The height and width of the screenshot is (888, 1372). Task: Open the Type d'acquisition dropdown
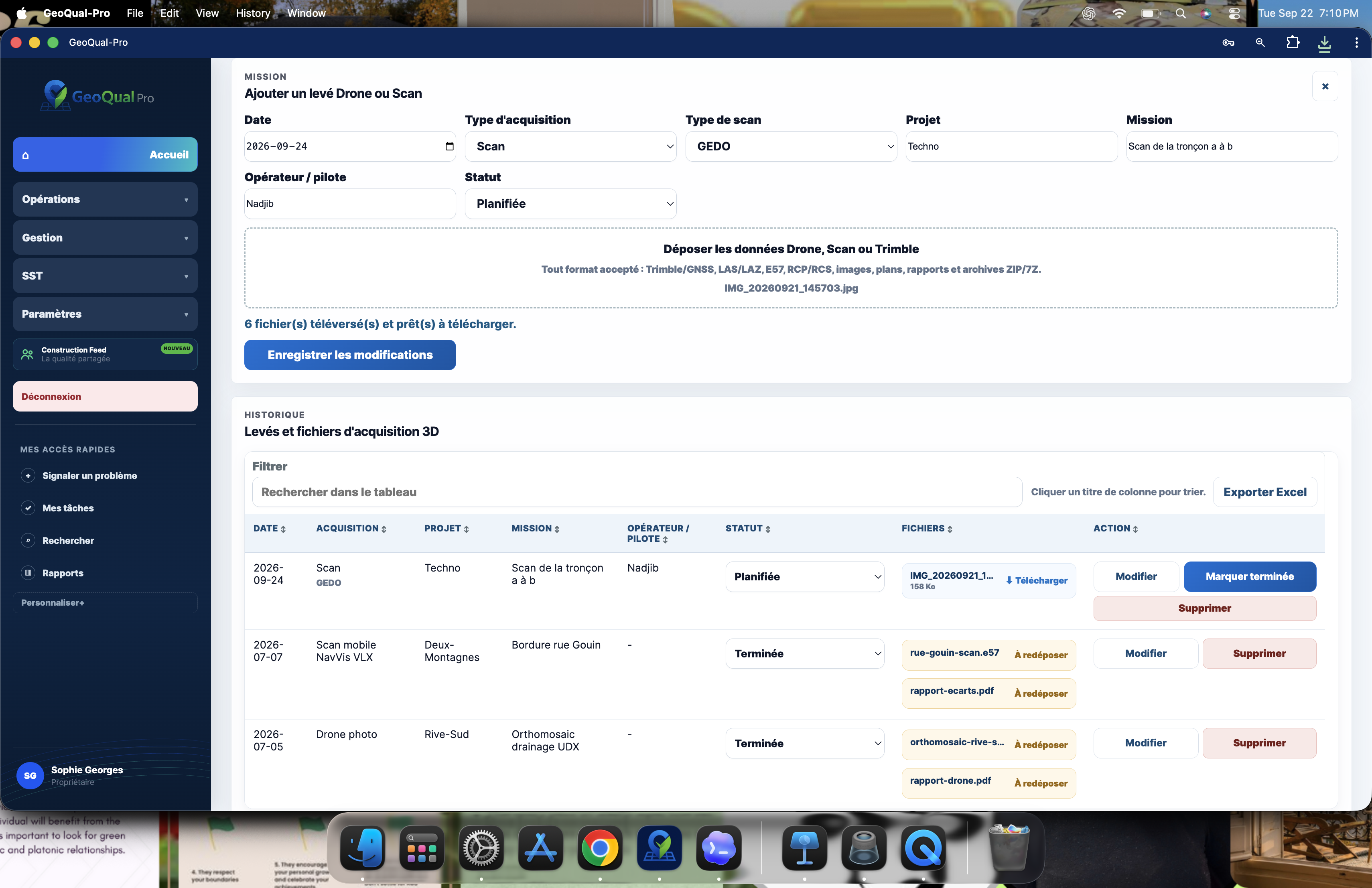pyautogui.click(x=570, y=146)
